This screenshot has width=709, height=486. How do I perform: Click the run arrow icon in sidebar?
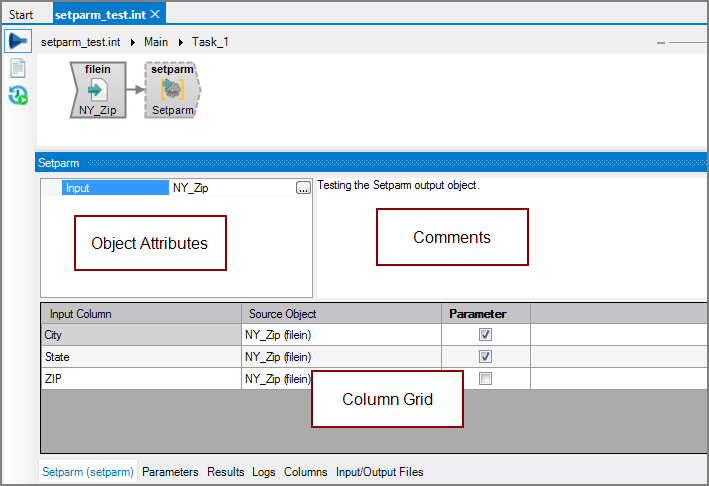click(x=17, y=41)
